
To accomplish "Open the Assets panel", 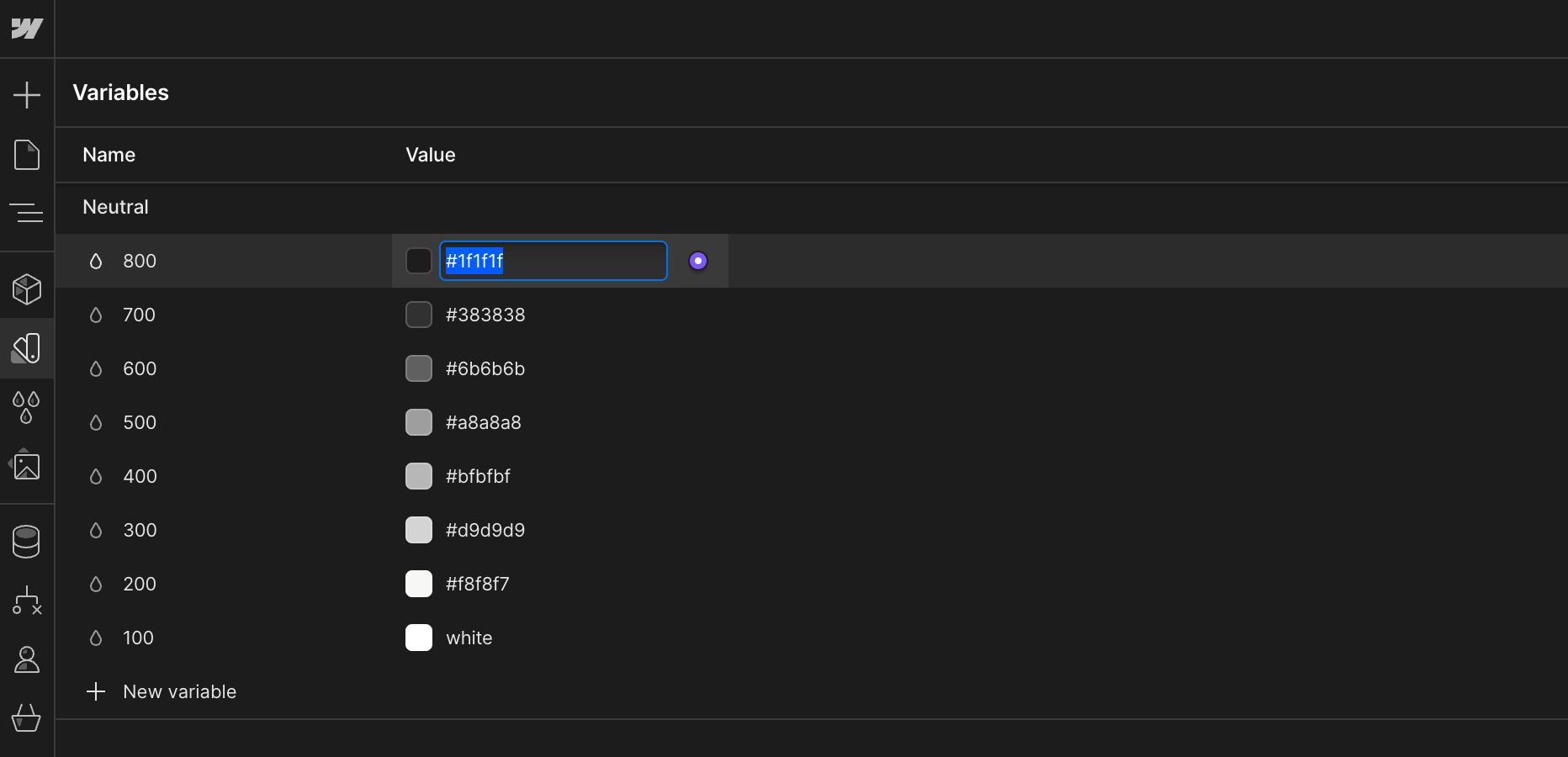I will pos(28,466).
